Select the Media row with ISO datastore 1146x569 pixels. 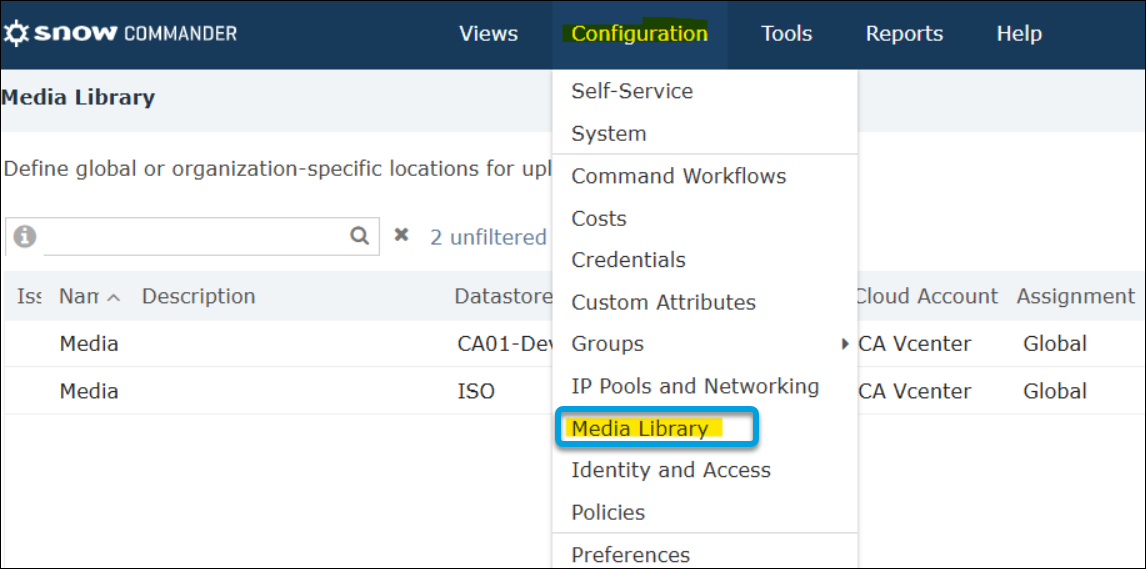[573, 391]
